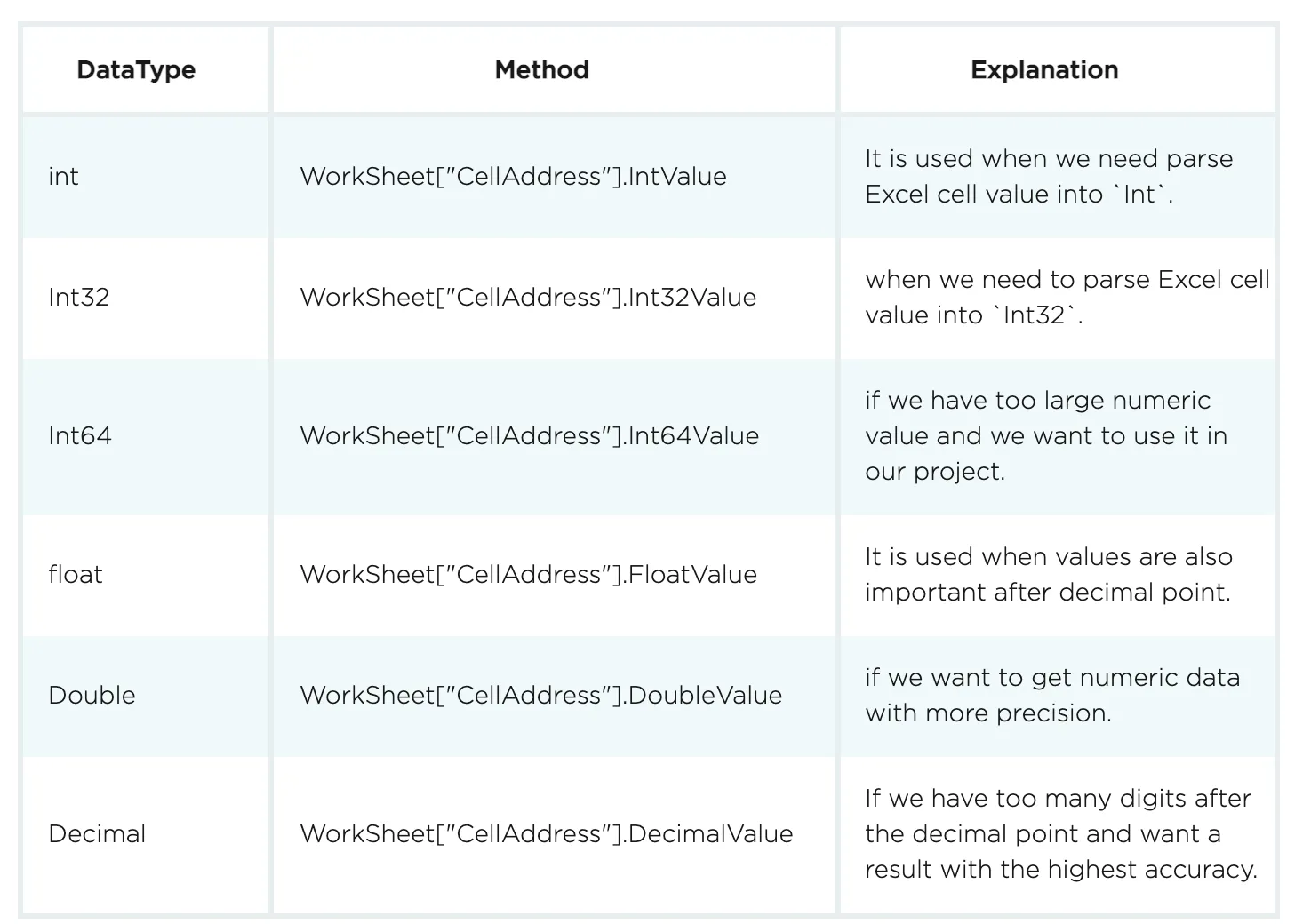Image resolution: width=1303 pixels, height=924 pixels.
Task: Click the DecimalValue method text
Action: 547,834
